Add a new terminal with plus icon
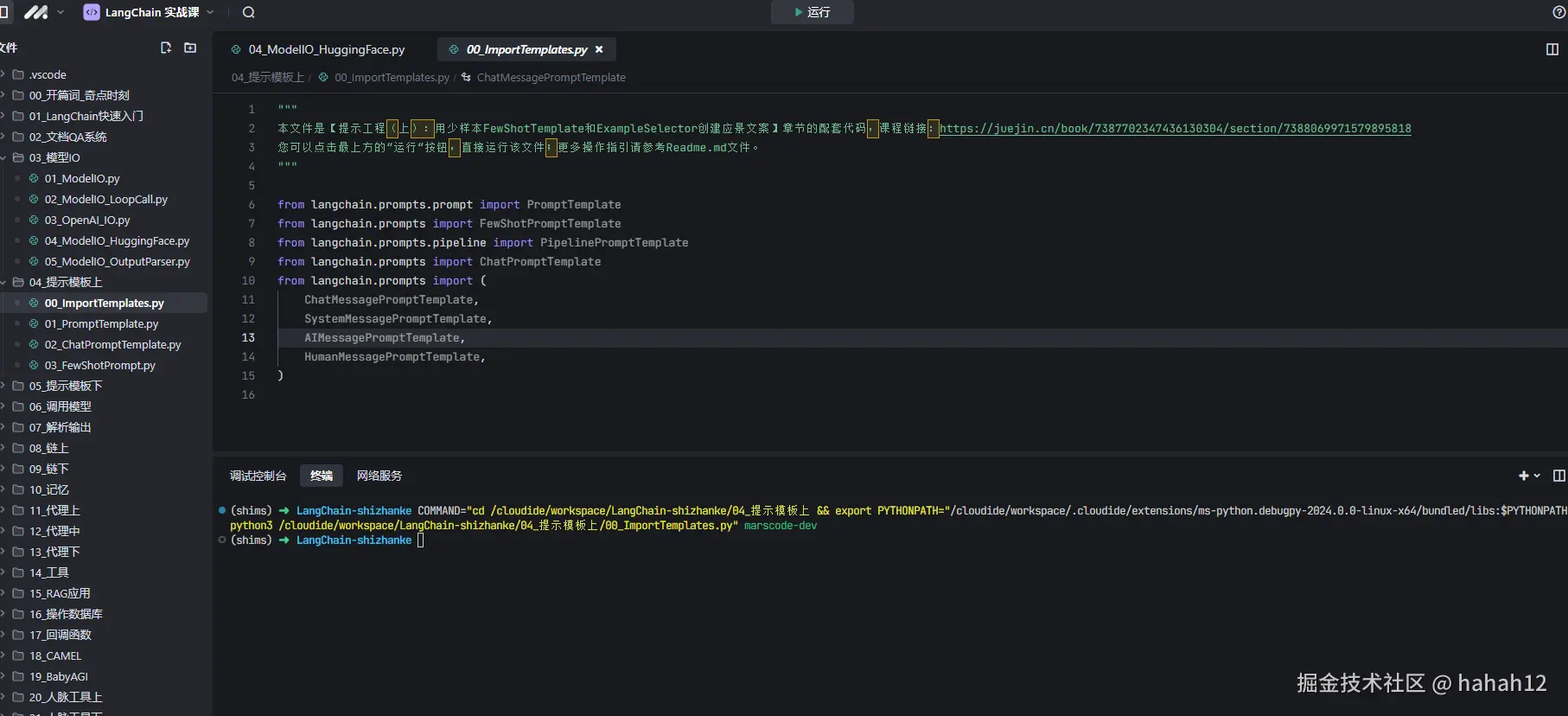 pyautogui.click(x=1524, y=476)
